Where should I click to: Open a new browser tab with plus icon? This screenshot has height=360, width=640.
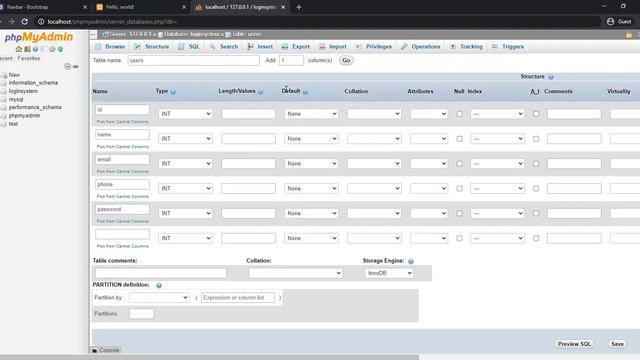[x=299, y=7]
